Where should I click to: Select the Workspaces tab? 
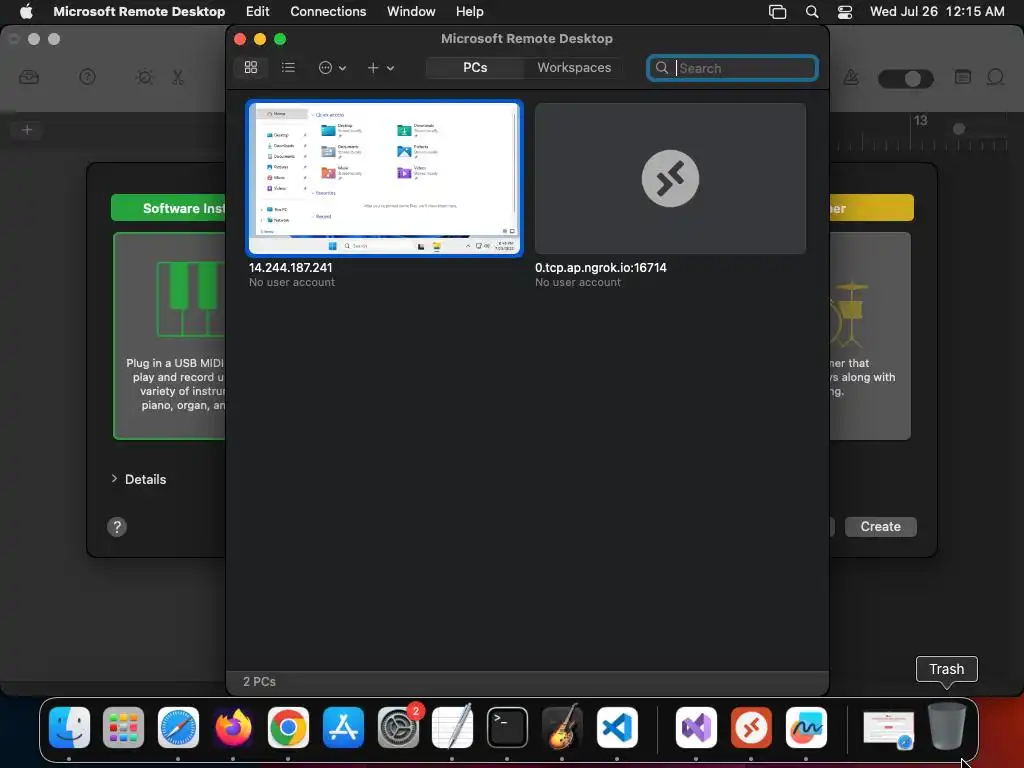click(x=574, y=67)
